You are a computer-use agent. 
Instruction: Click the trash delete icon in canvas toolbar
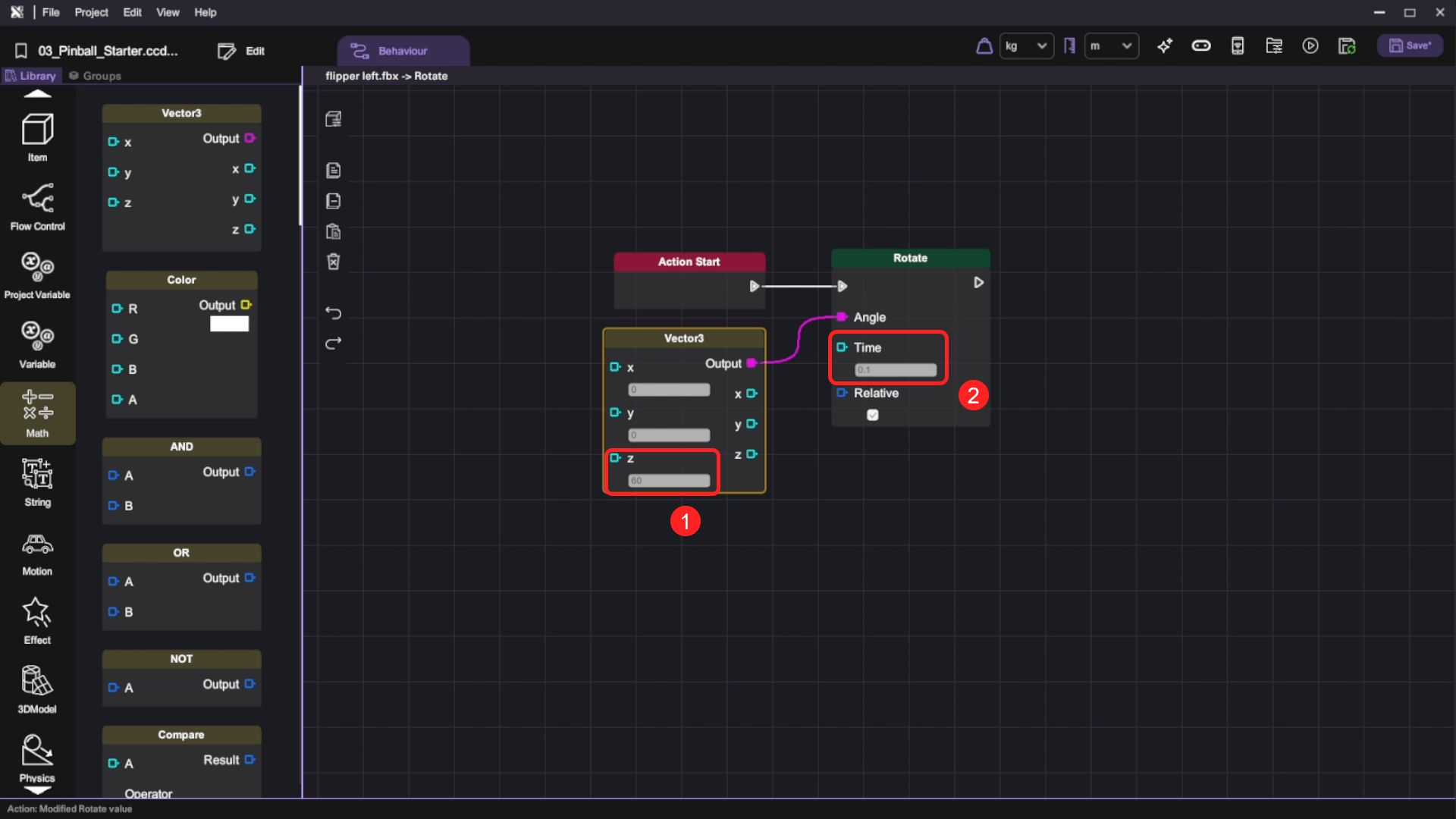333,262
